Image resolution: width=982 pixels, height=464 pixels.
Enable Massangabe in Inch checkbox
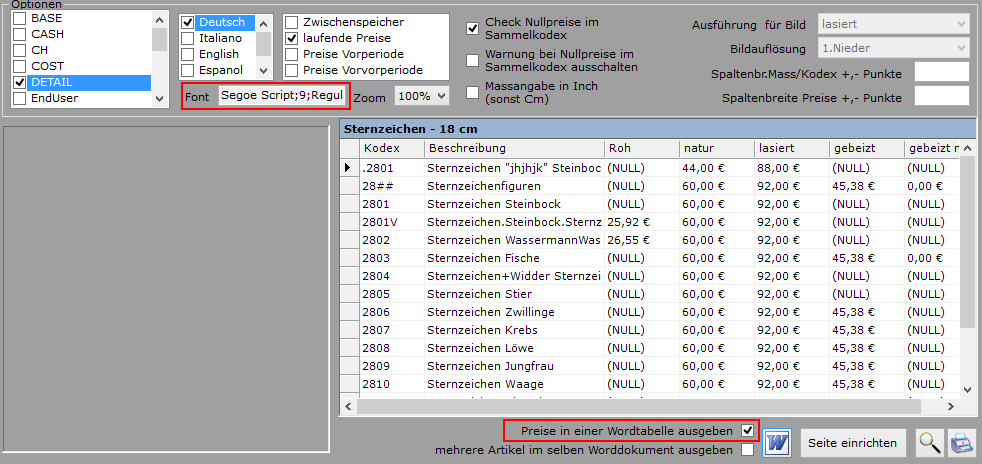click(472, 93)
